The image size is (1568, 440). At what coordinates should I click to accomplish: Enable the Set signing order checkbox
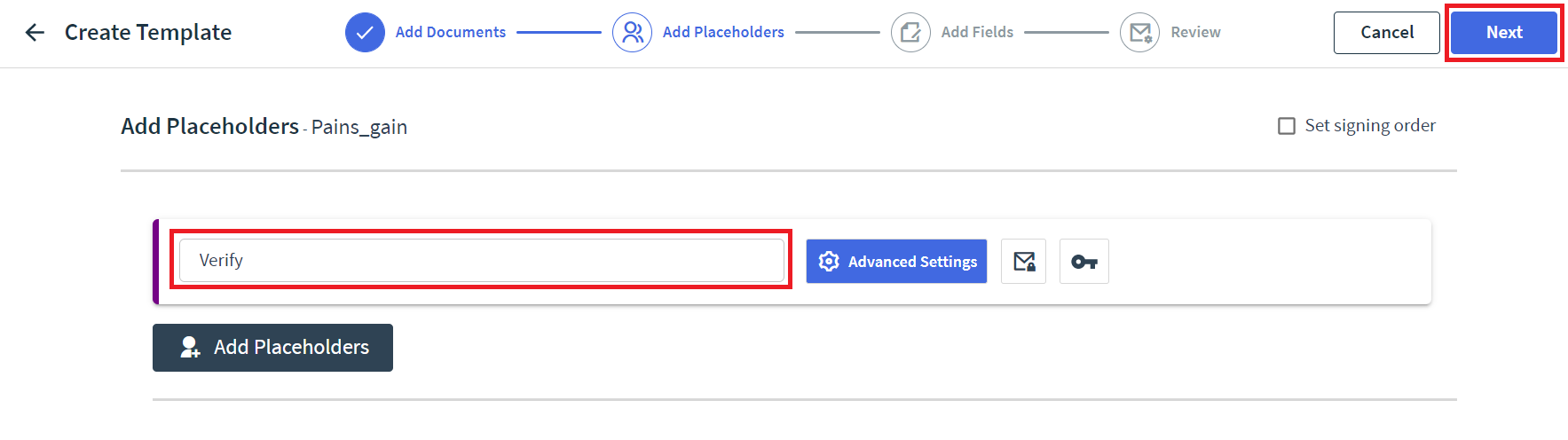(1286, 126)
